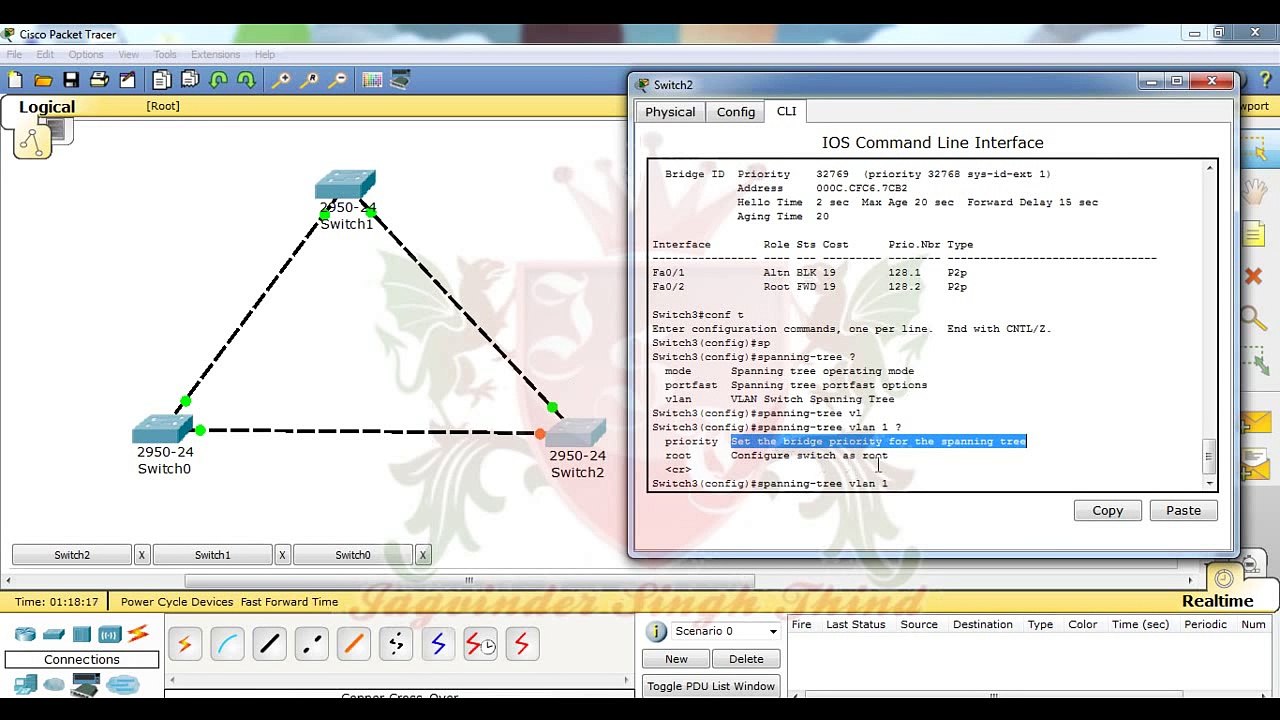Image resolution: width=1280 pixels, height=720 pixels.
Task: Copy using the toolbar copy icon
Action: (162, 80)
